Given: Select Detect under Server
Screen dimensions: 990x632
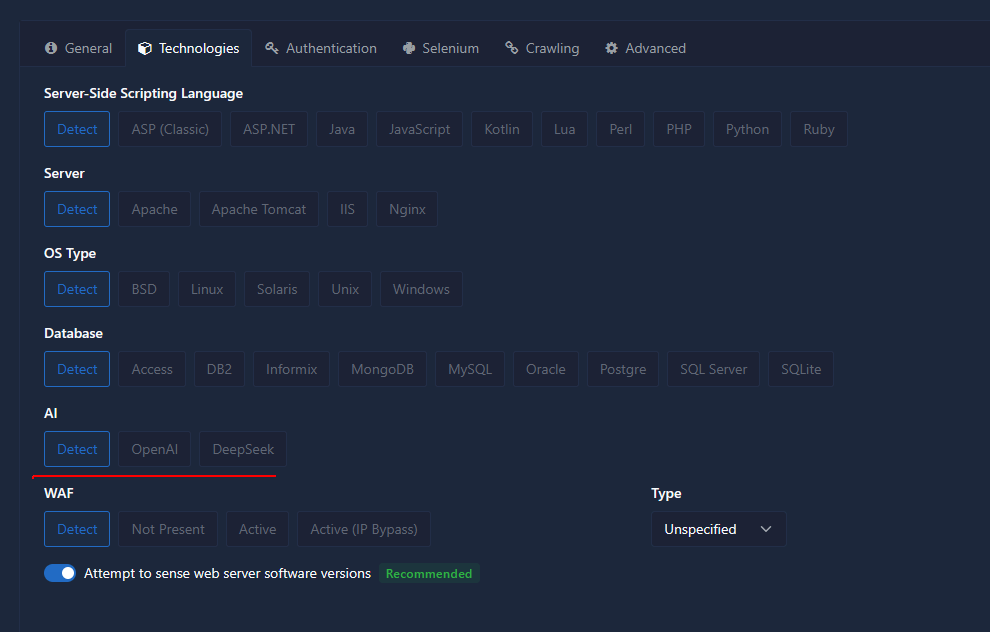Looking at the screenshot, I should point(77,209).
